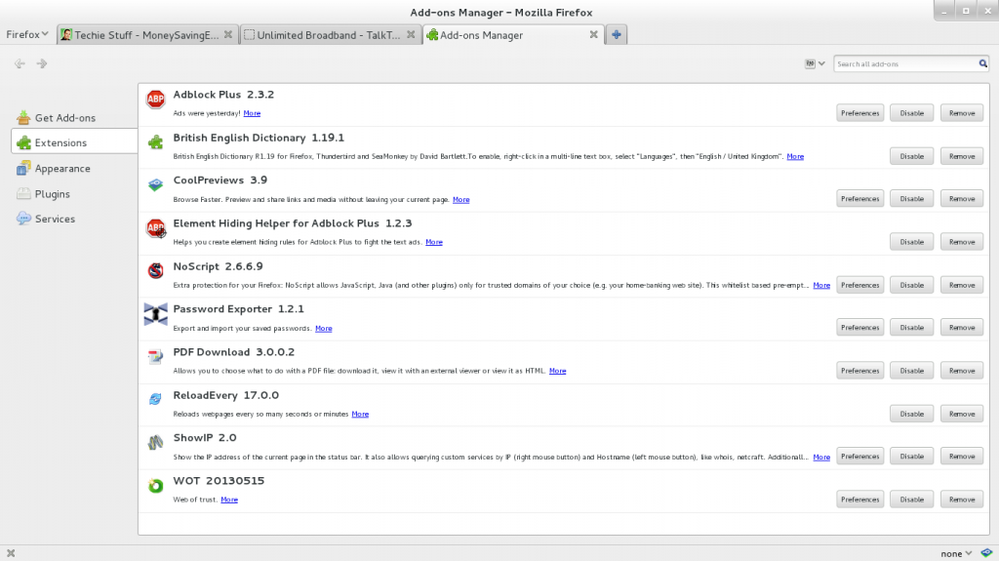Disable British English Dictionary
The width and height of the screenshot is (999, 561).
point(911,156)
